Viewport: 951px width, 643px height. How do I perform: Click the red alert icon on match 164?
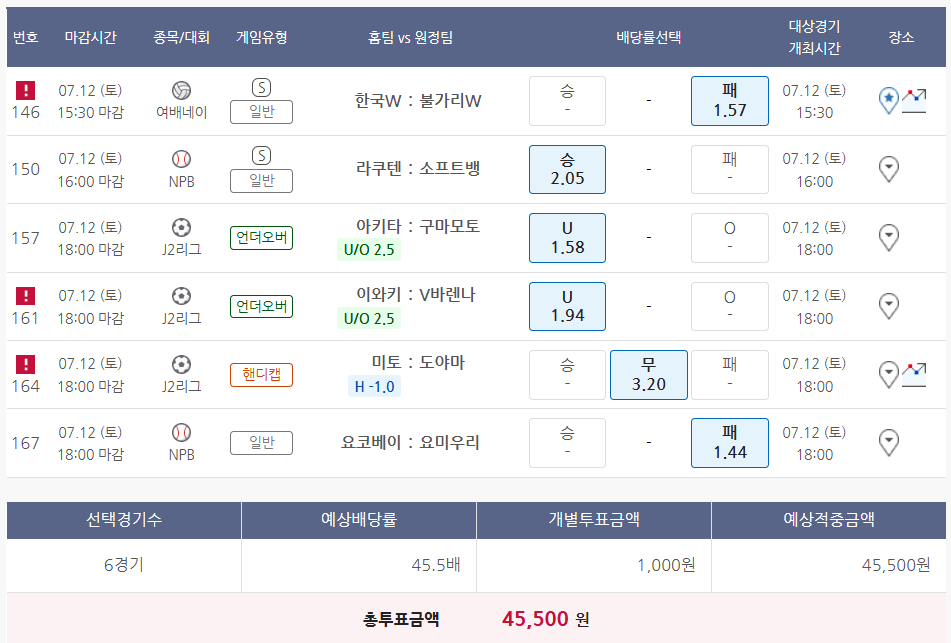26,364
